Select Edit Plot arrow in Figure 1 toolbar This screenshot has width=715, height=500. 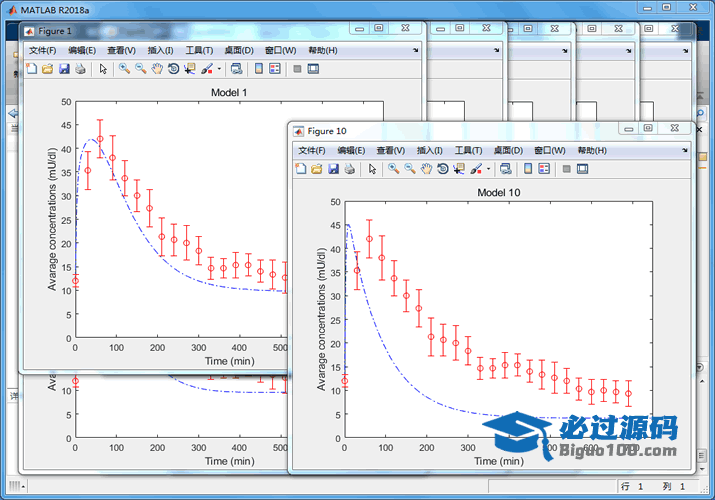[103, 69]
